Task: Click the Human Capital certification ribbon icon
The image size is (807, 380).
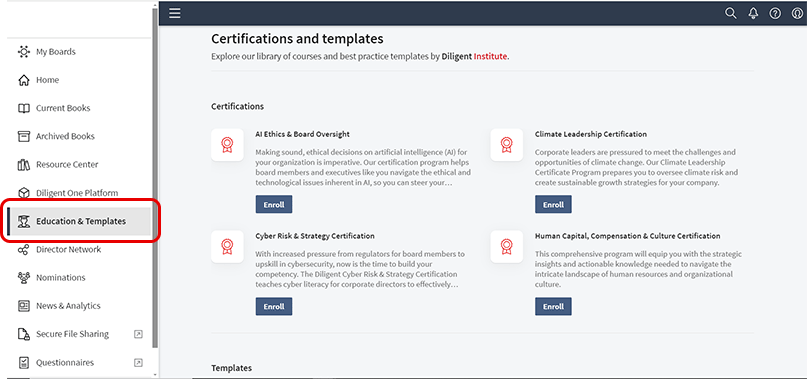Action: 506,247
